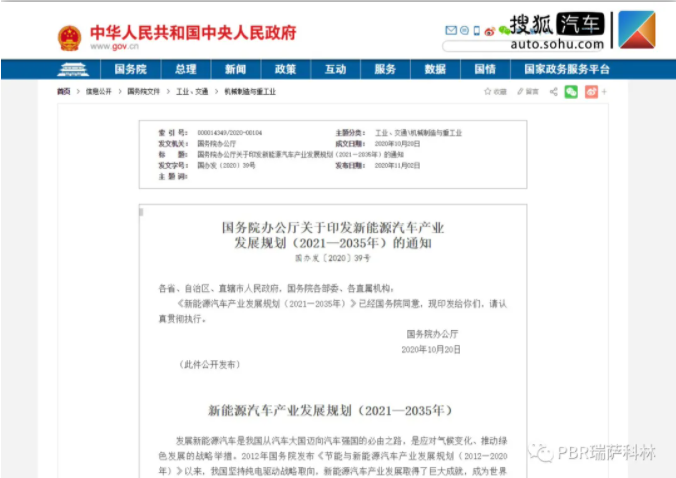676x478 pixels.
Task: Click the 收藏 star icon
Action: [x=489, y=91]
